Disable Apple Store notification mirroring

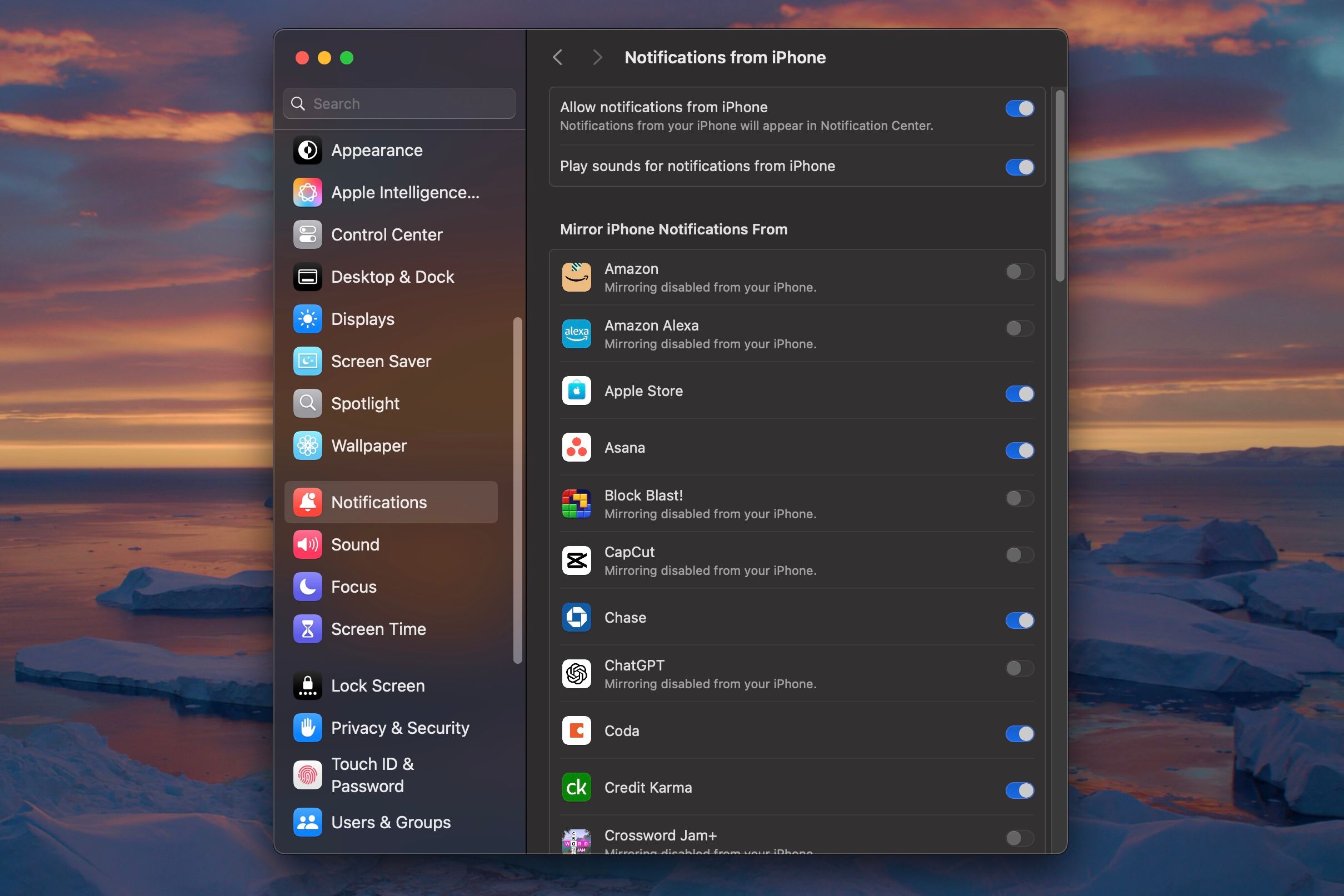(1020, 394)
